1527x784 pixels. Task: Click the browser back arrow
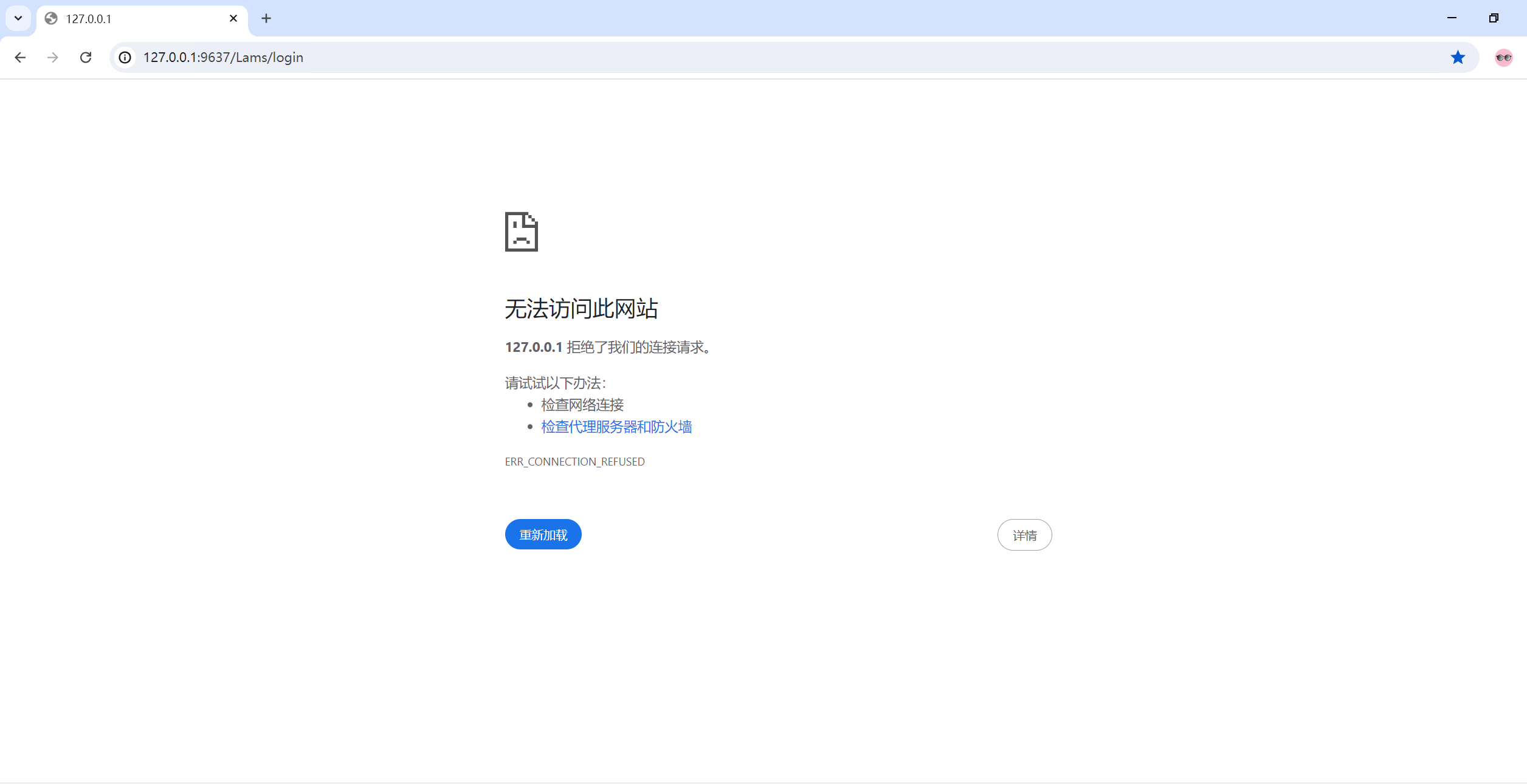point(20,57)
